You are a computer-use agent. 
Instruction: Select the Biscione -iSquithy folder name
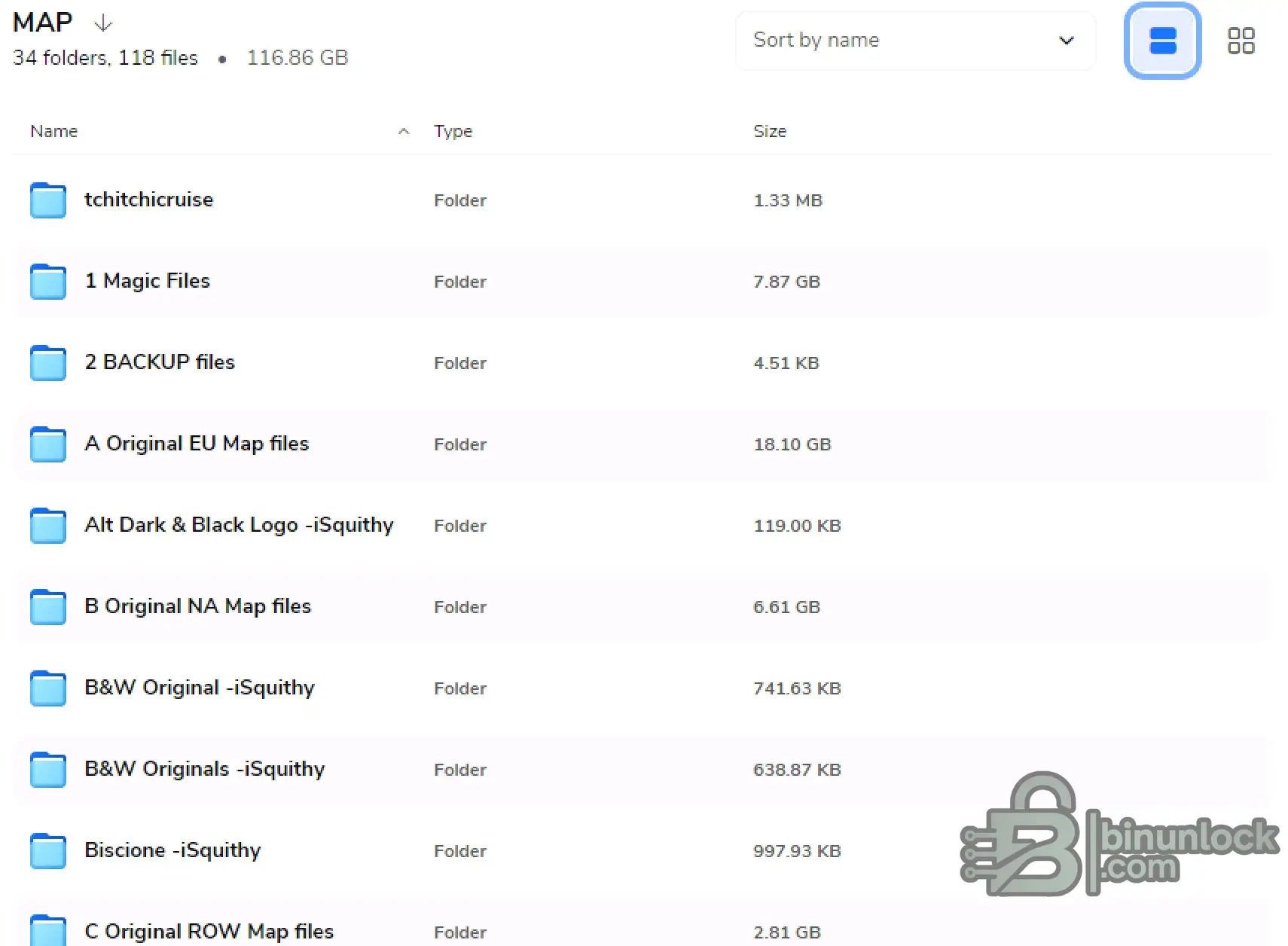(x=172, y=851)
